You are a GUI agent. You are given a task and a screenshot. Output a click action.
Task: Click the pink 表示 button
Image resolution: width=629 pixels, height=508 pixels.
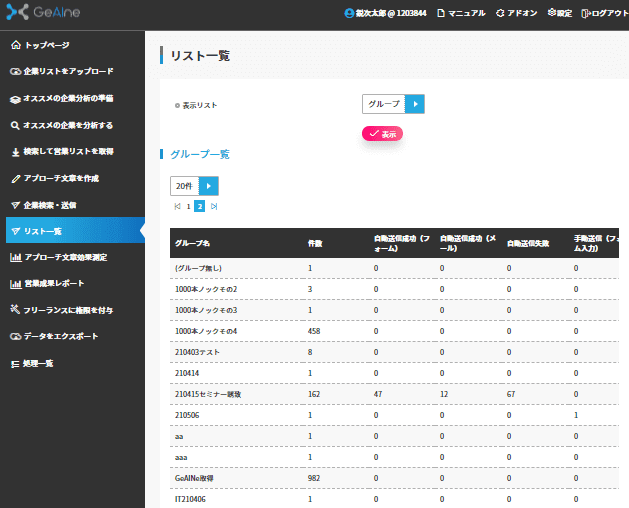point(382,134)
